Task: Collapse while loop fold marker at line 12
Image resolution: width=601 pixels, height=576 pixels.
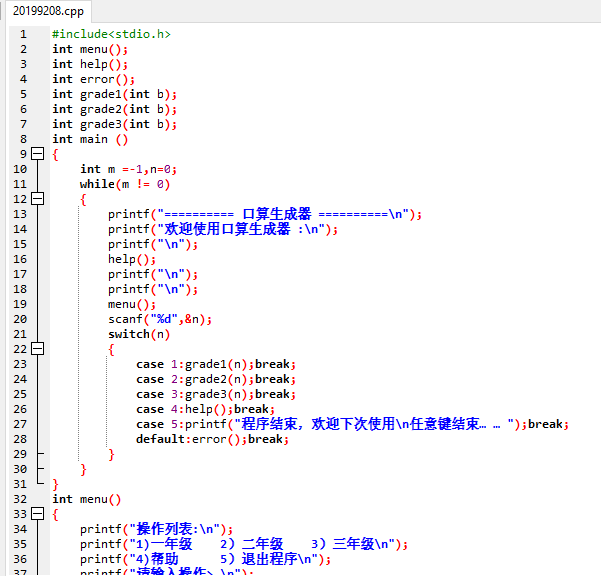Action: pyautogui.click(x=37, y=199)
